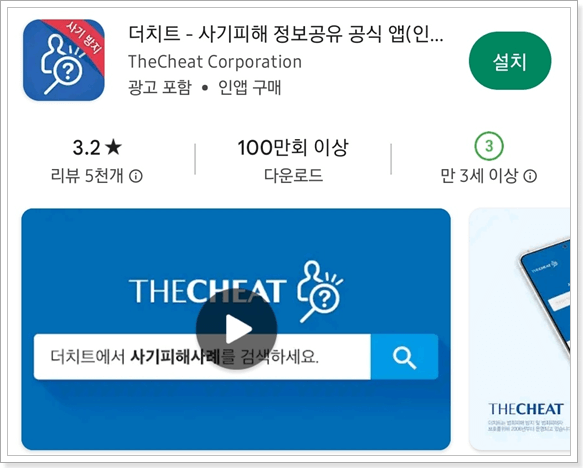
Task: Tap the 만 3세 이상 age label
Action: pos(479,176)
